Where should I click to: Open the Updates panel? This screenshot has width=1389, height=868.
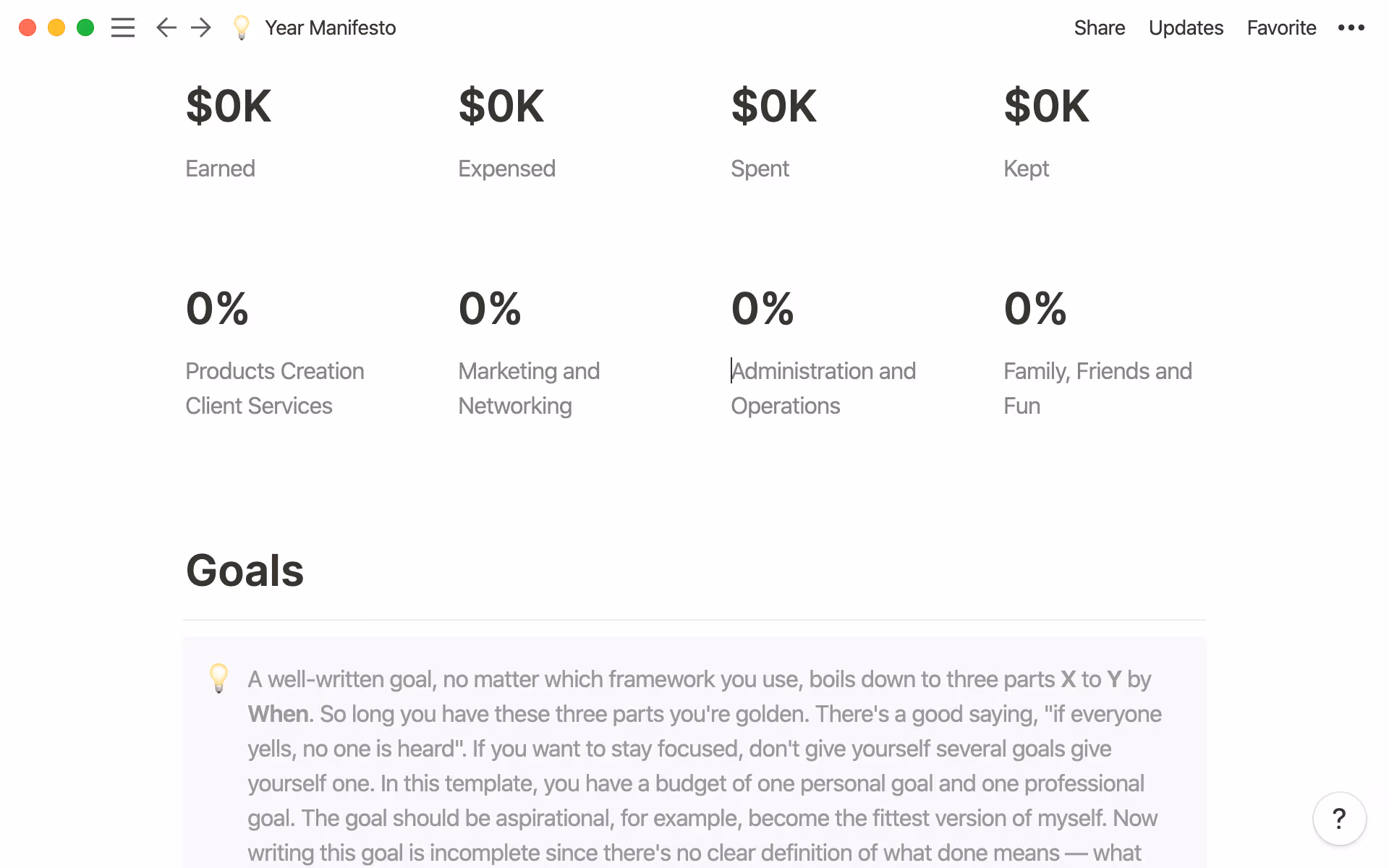tap(1186, 27)
